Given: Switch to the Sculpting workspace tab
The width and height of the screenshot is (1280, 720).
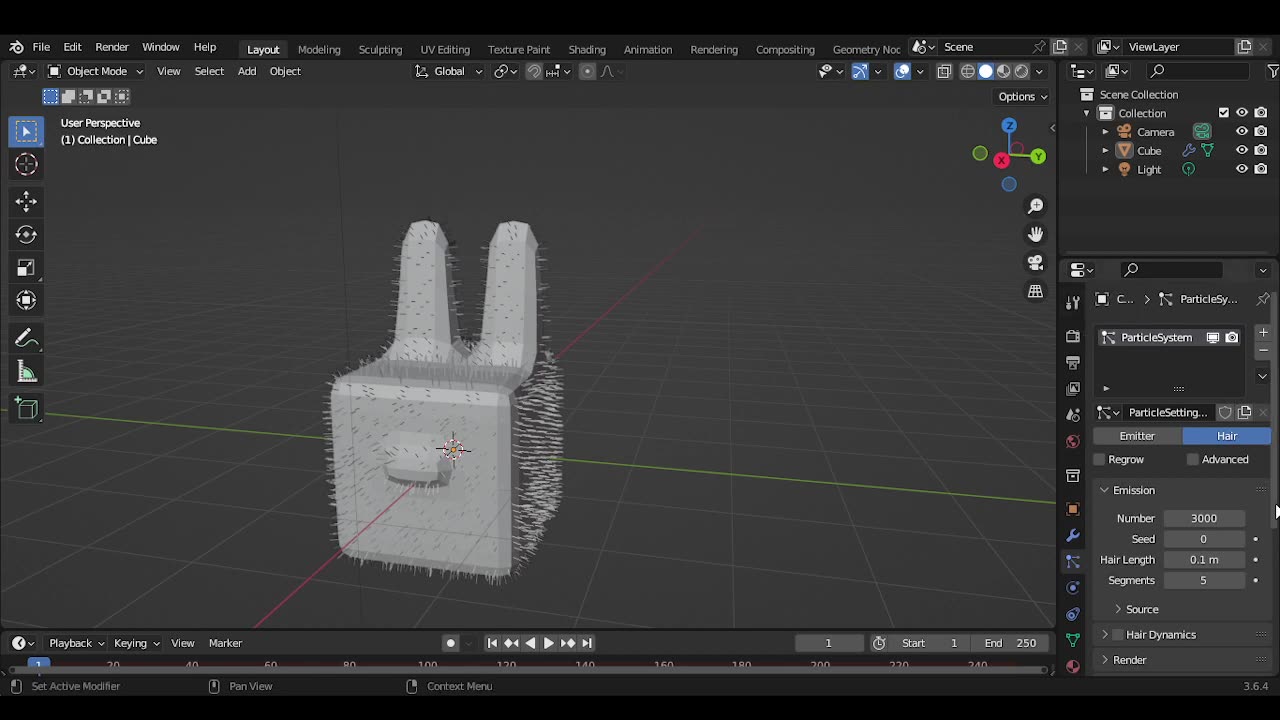Looking at the screenshot, I should pos(380,49).
